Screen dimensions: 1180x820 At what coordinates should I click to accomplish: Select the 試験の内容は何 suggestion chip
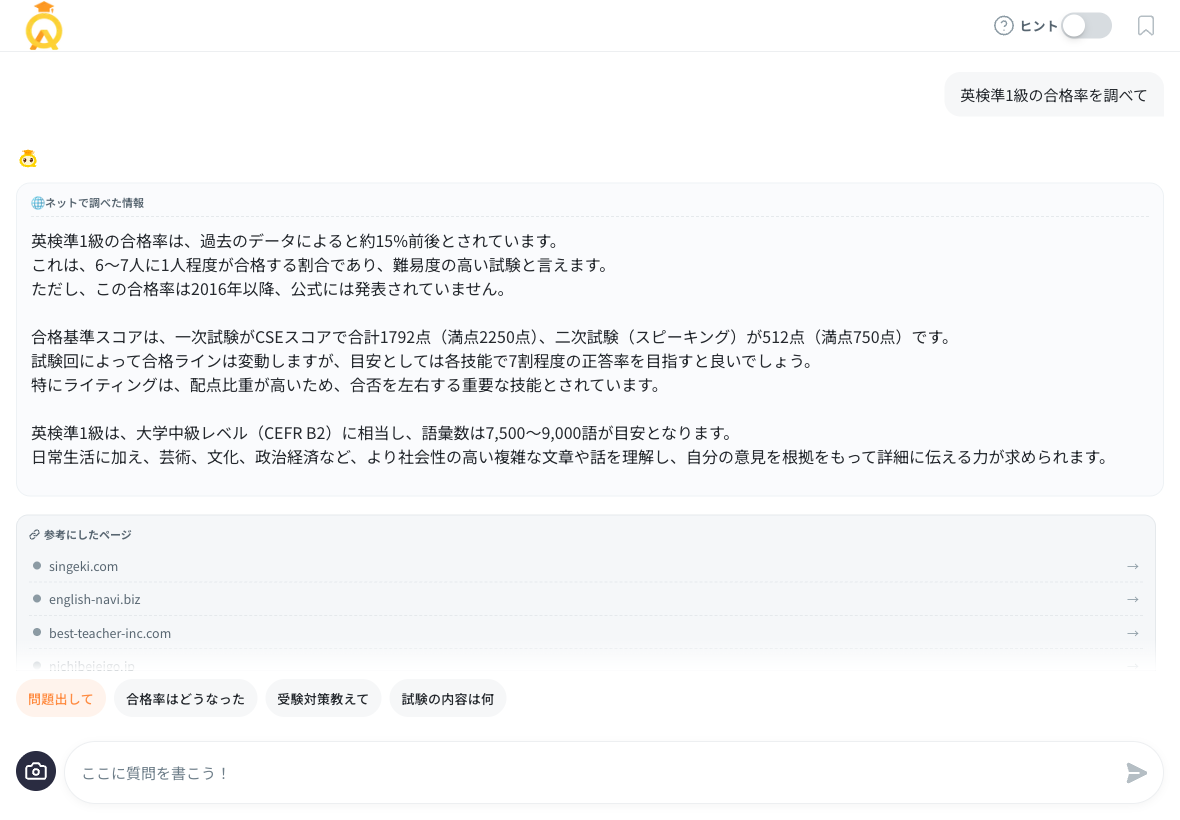point(448,698)
